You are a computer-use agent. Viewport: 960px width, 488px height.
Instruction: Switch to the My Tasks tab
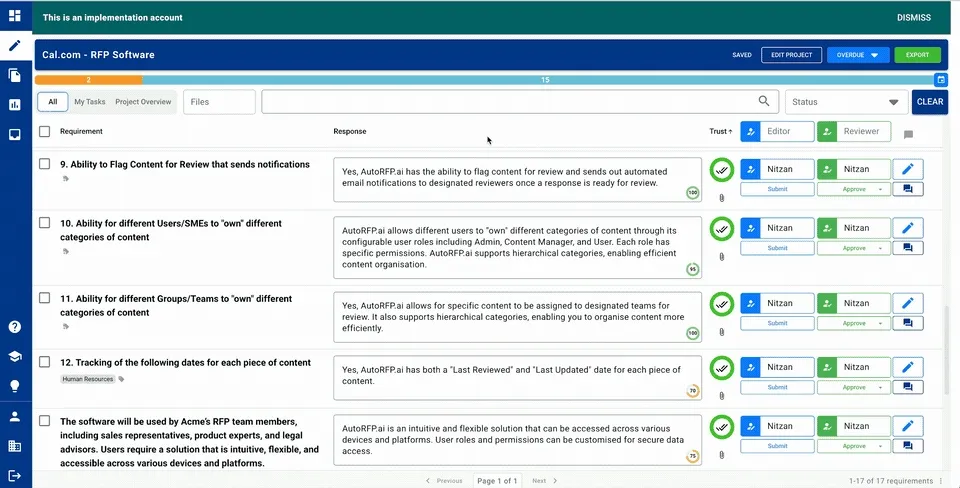[89, 102]
